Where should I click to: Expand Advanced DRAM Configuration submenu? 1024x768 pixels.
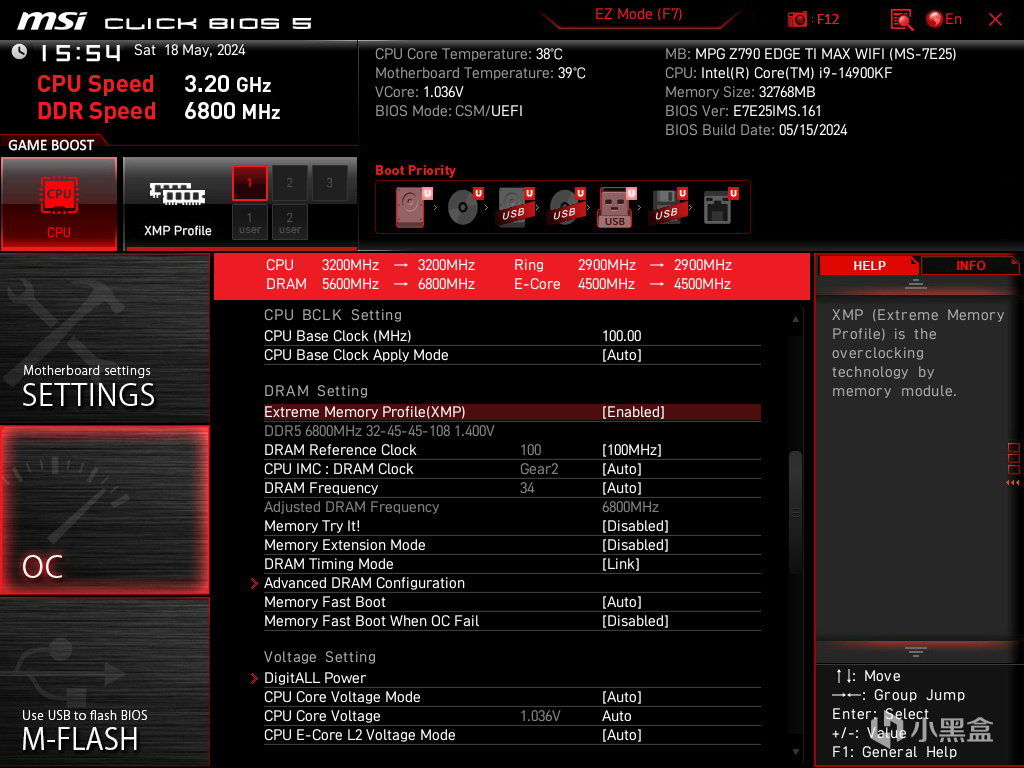coord(364,583)
